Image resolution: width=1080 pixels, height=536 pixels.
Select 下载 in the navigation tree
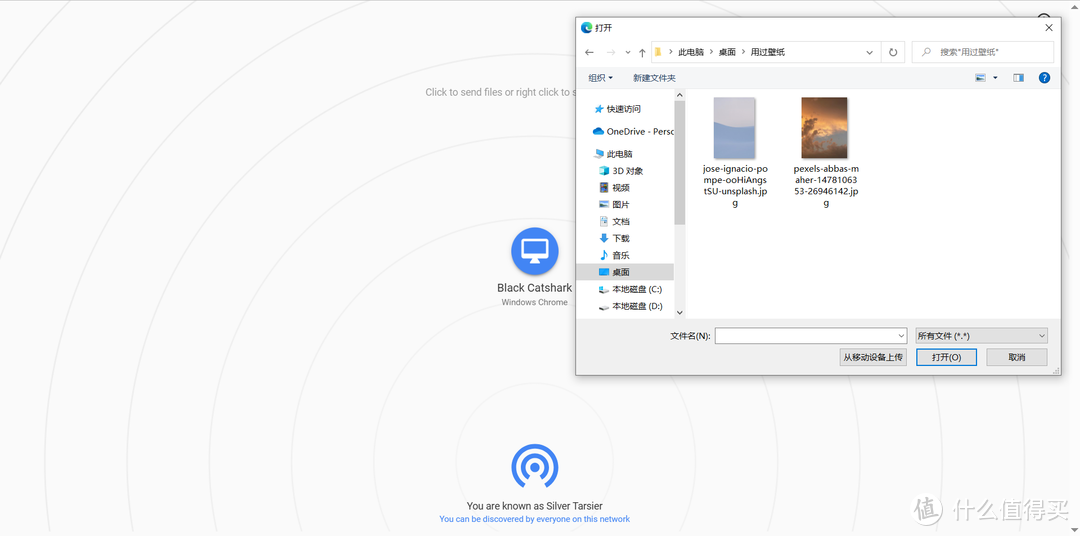tap(621, 238)
